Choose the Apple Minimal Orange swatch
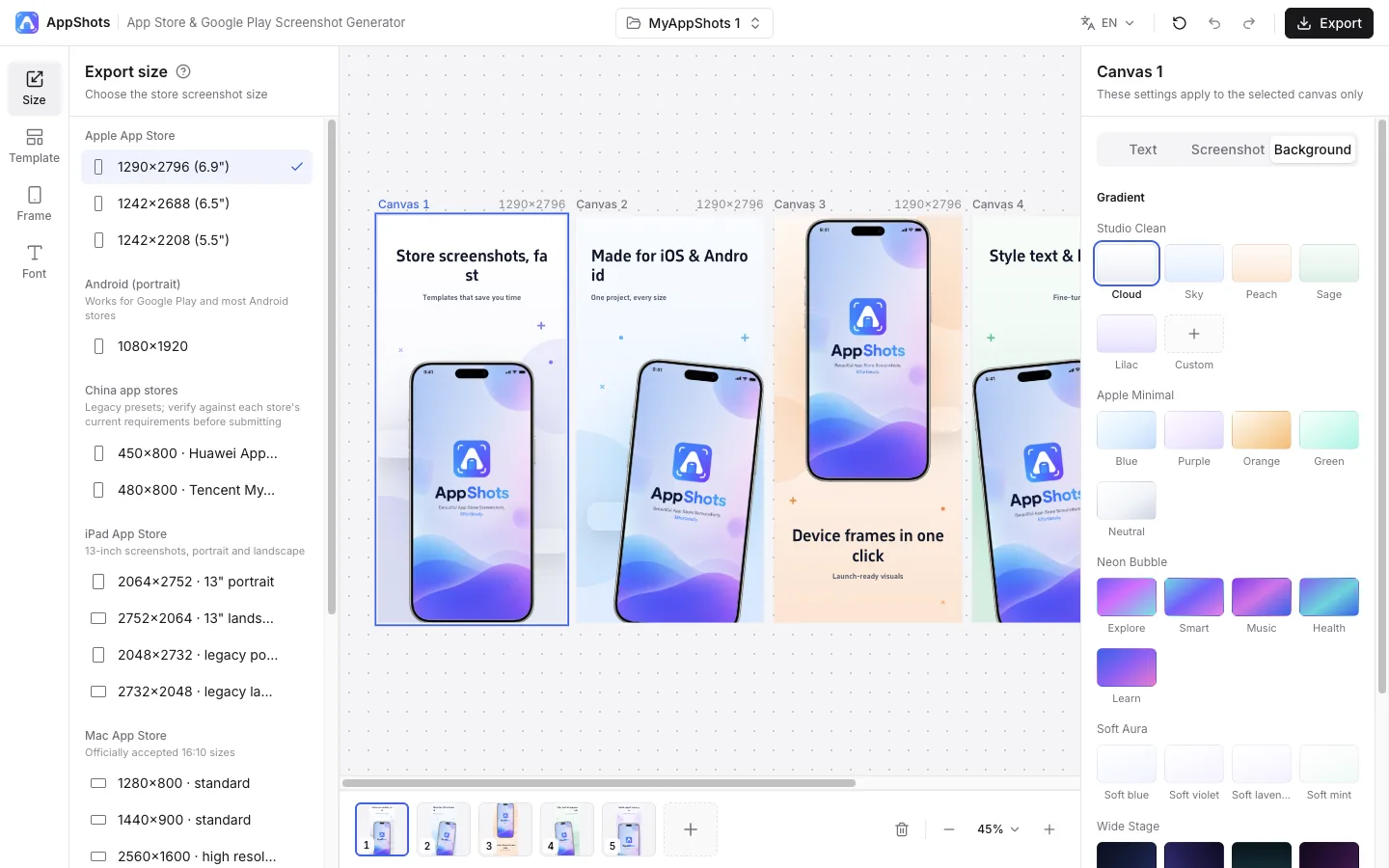The width and height of the screenshot is (1389, 868). (1262, 430)
